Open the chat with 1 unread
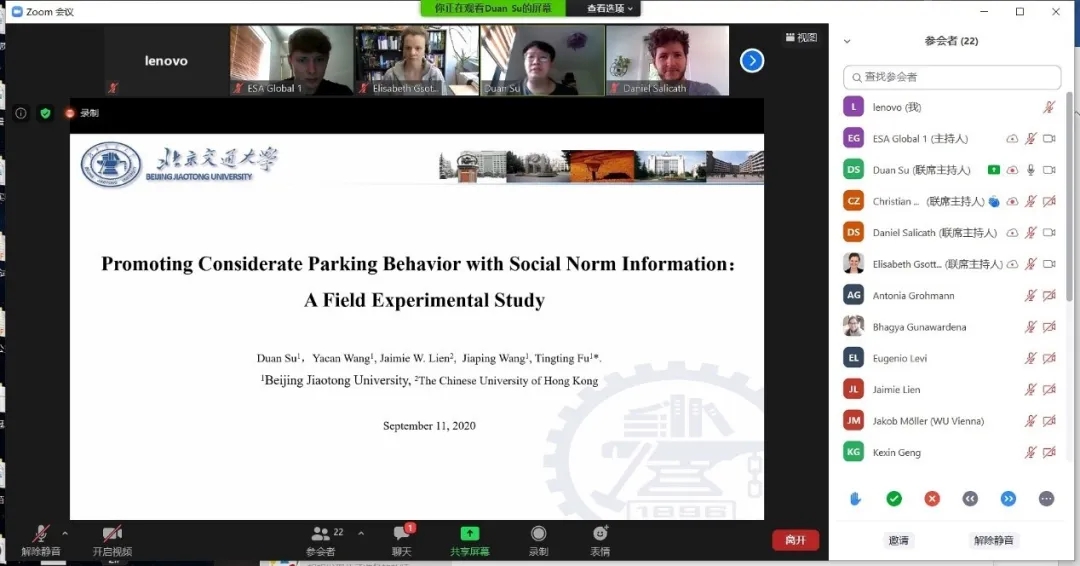Image resolution: width=1080 pixels, height=566 pixels. pyautogui.click(x=402, y=540)
